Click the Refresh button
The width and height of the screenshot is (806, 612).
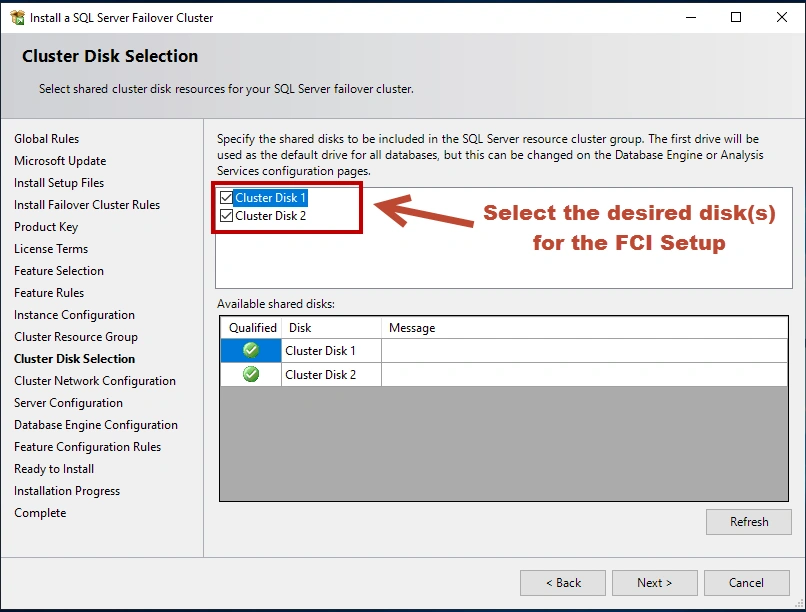[748, 522]
